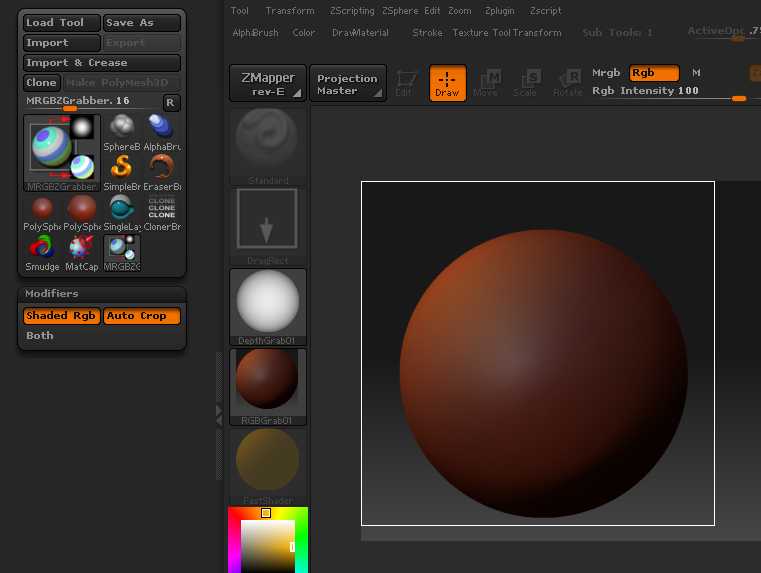Open the Projection Master panel
The image size is (761, 573).
347,84
